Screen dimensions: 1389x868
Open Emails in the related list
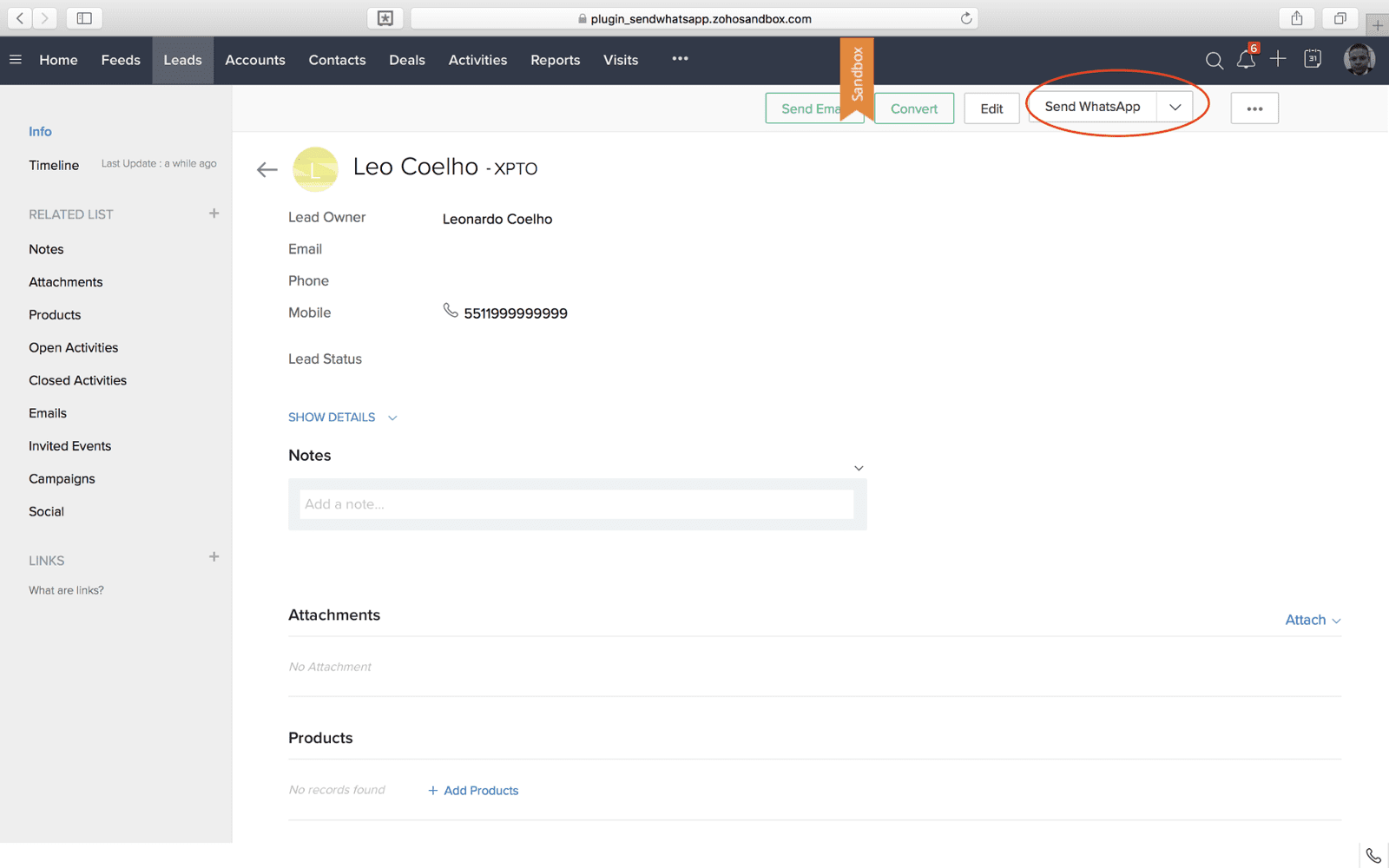(48, 413)
